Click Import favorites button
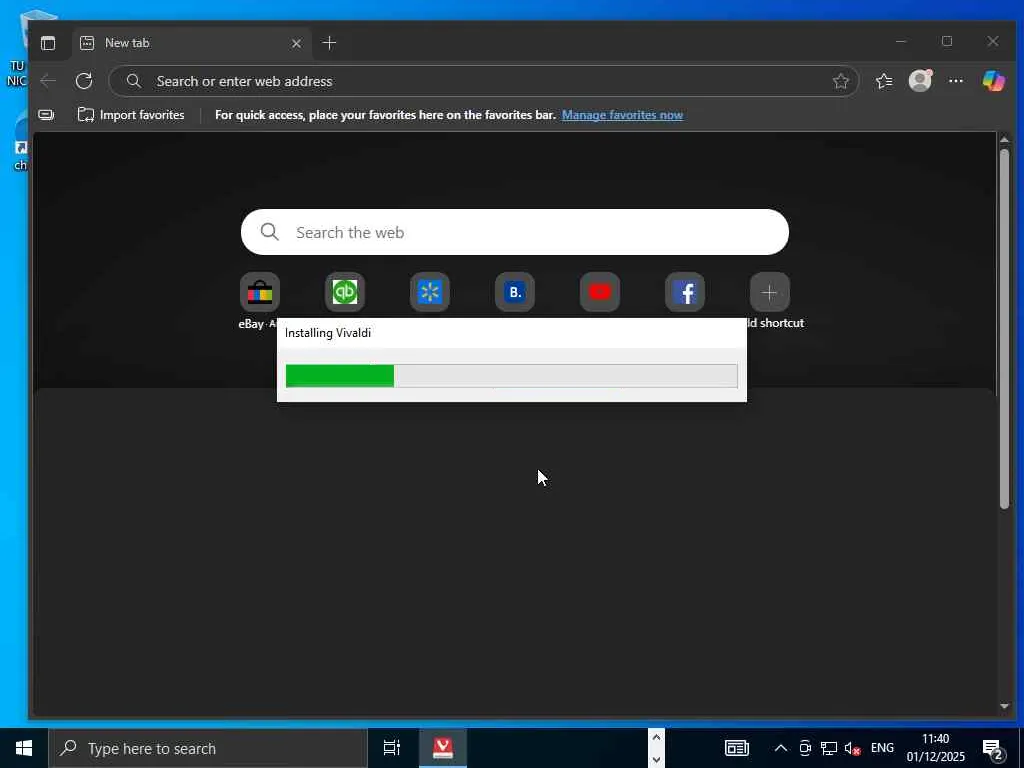 tap(131, 115)
